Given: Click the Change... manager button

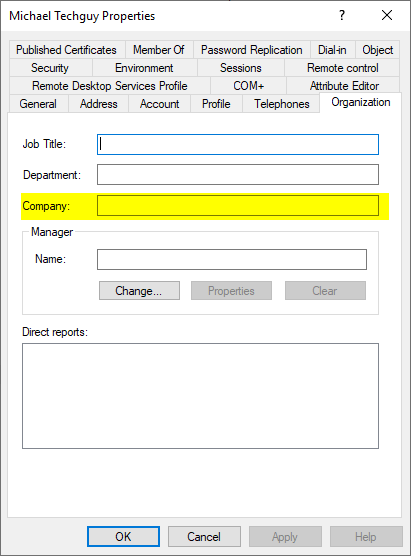Looking at the screenshot, I should (x=139, y=291).
